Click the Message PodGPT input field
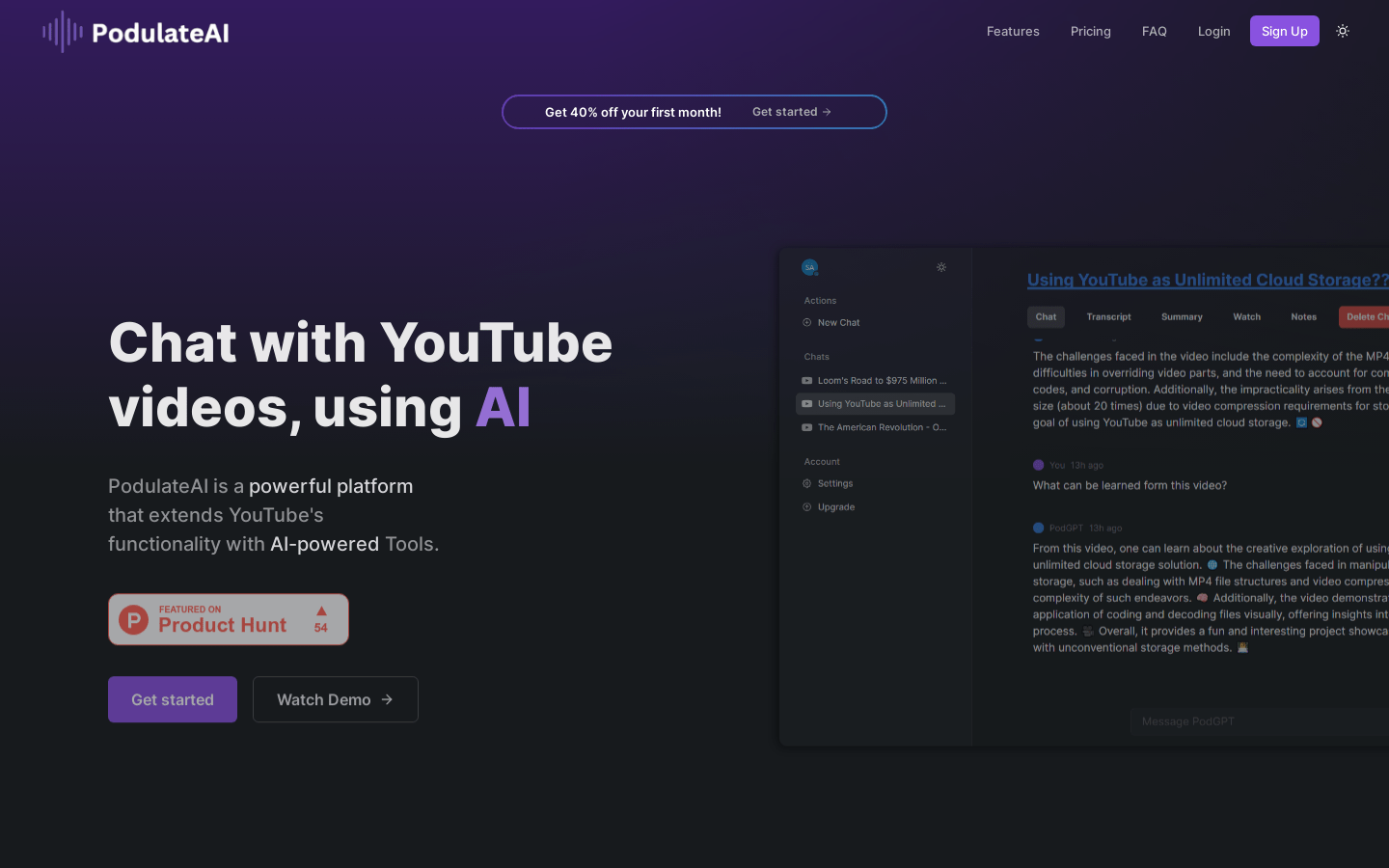1389x868 pixels. (x=1260, y=721)
